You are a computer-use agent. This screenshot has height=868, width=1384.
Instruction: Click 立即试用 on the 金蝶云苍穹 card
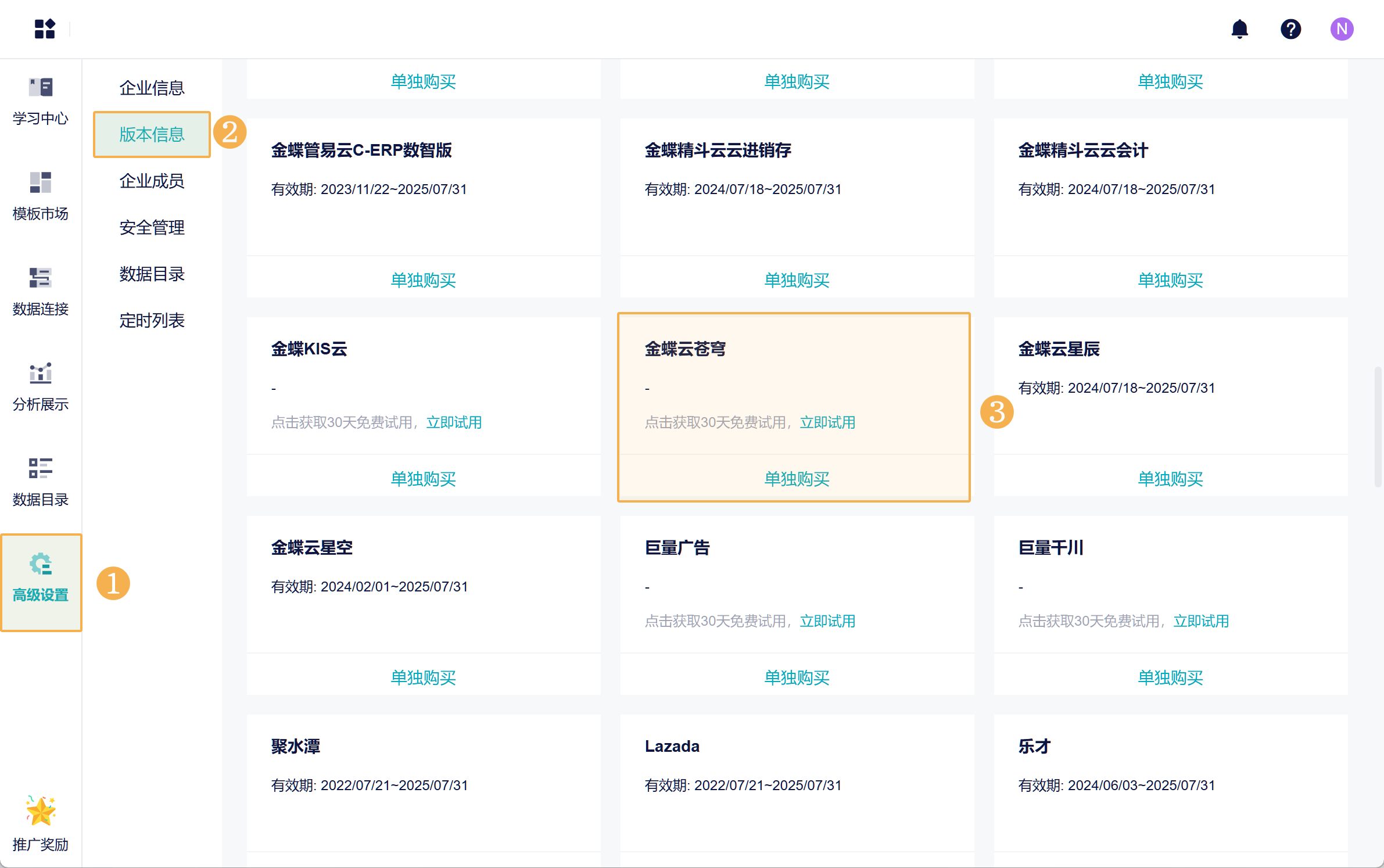coord(827,422)
